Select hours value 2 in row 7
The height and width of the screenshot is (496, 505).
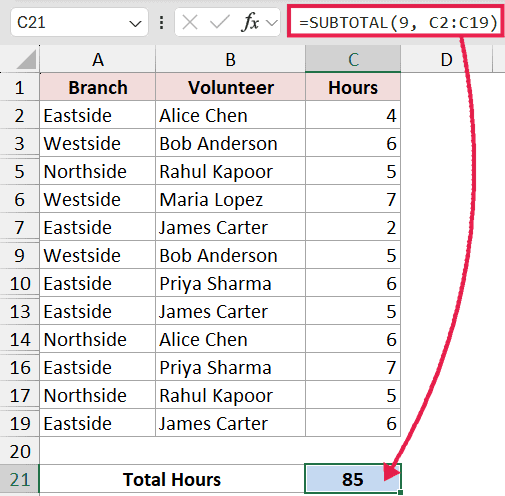click(x=353, y=228)
